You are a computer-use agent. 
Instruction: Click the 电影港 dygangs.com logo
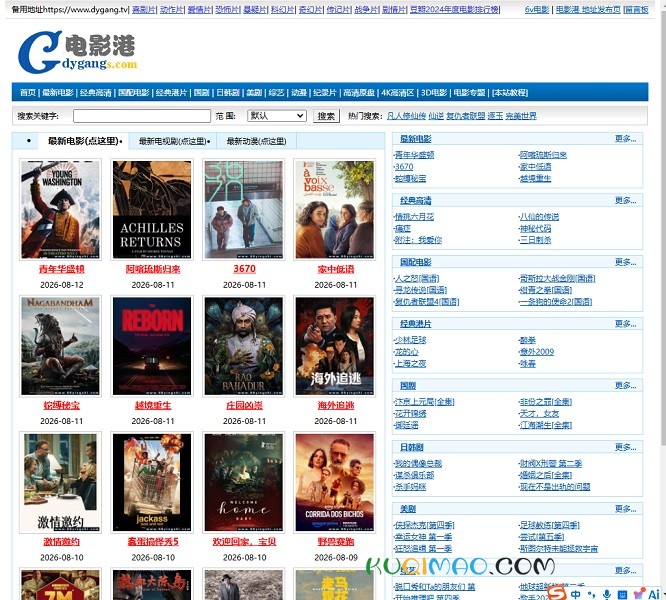(x=77, y=52)
